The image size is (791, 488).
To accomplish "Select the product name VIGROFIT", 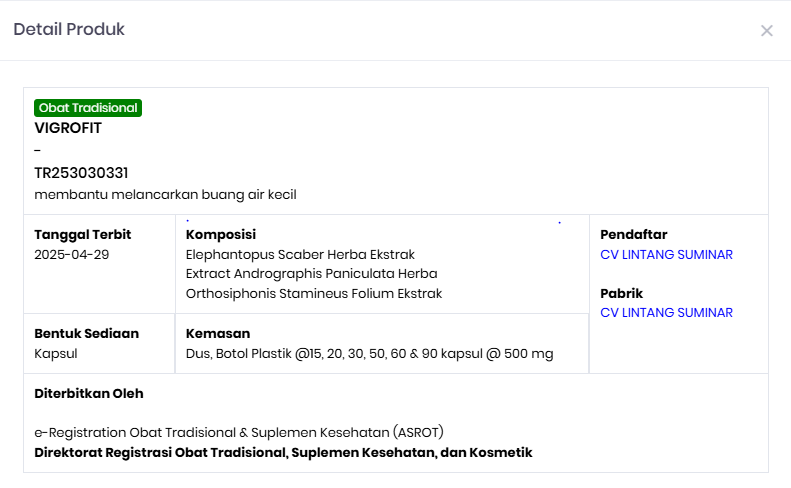I will tap(68, 128).
